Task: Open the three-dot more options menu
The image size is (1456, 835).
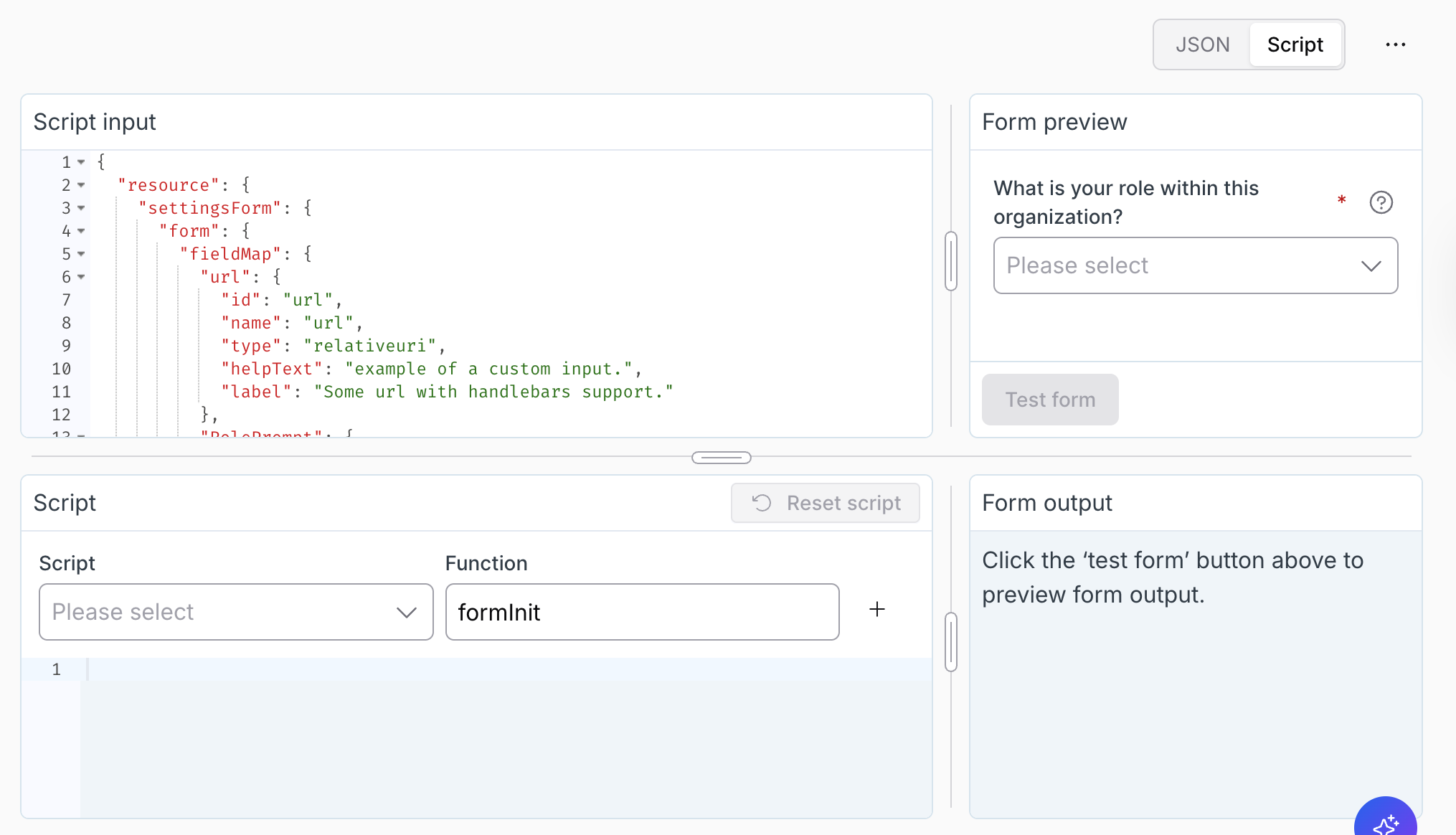Action: [x=1395, y=44]
